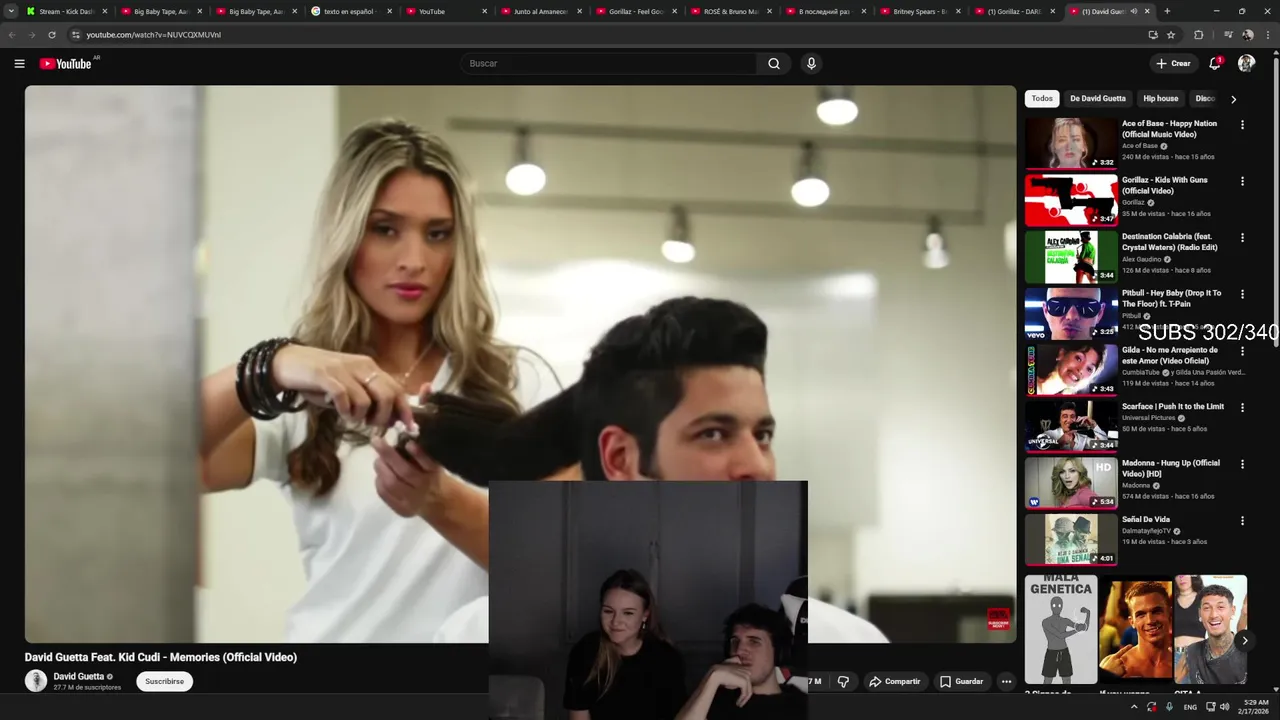
Task: Open options menu for Ace of Base video
Action: click(x=1242, y=125)
